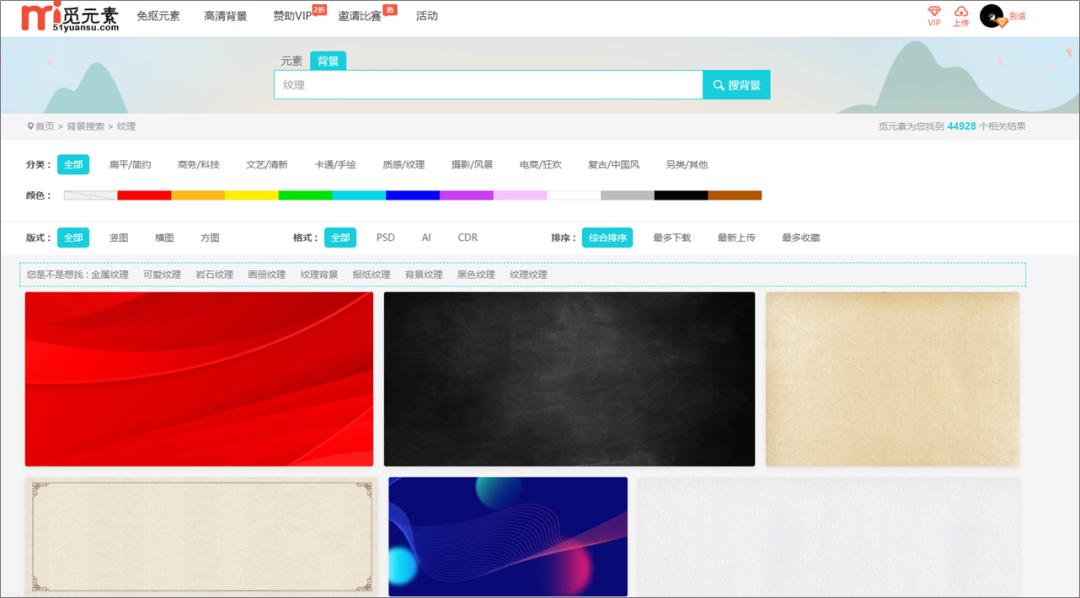Click the 2折 discount badge on 赞助VIP
Viewport: 1080px width, 598px height.
(x=317, y=8)
